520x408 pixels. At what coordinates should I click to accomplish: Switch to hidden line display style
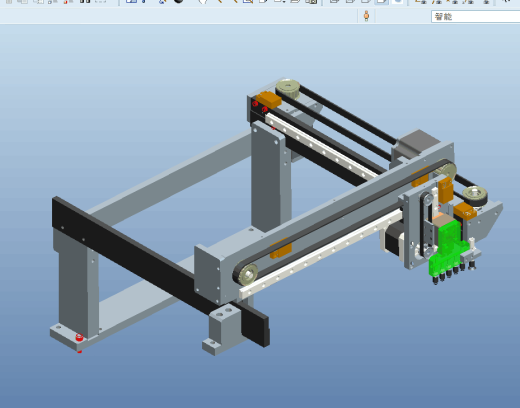coord(350,2)
